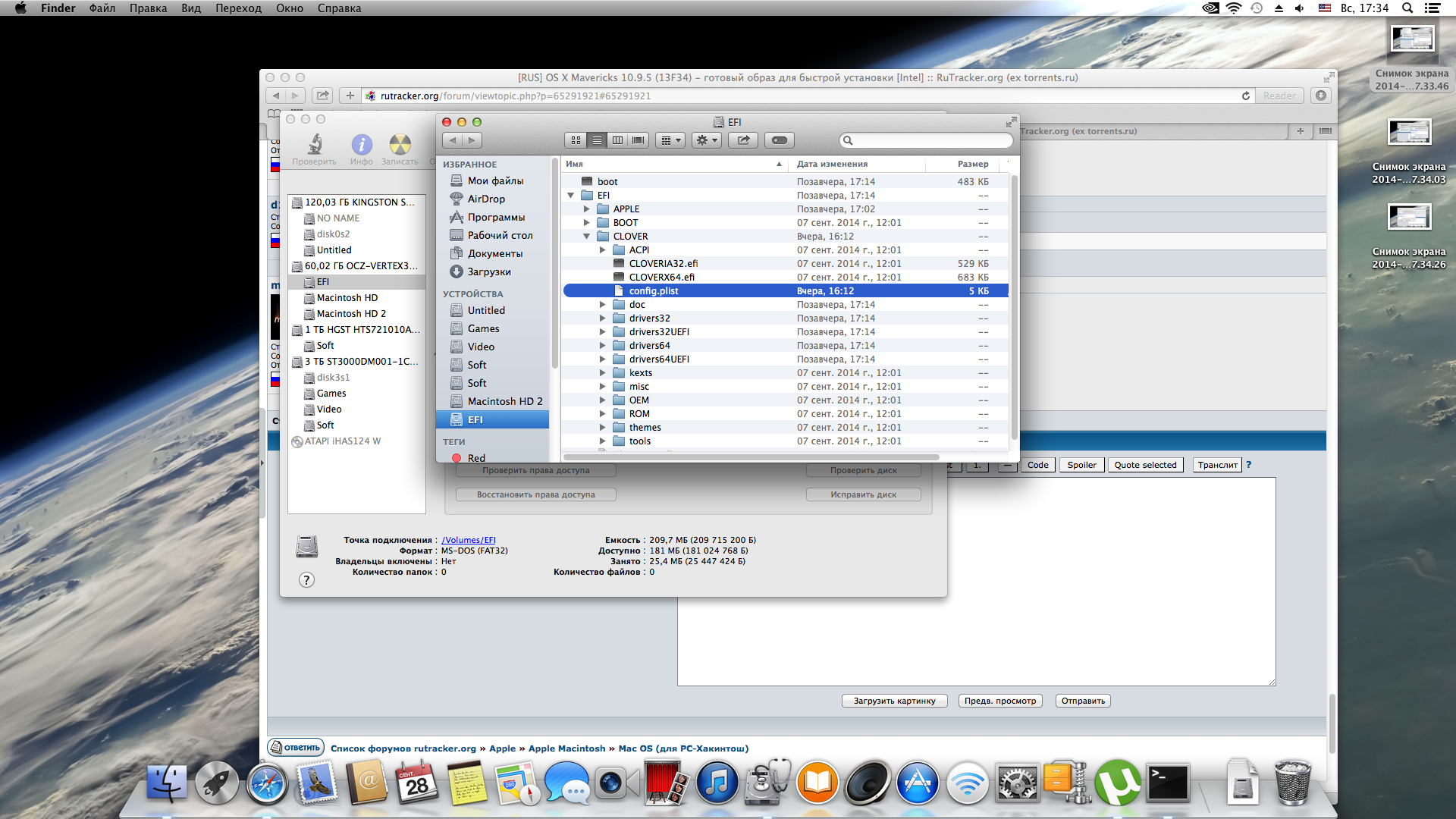The height and width of the screenshot is (819, 1456).
Task: Click Apple Macintosh breadcrumb link
Action: [566, 748]
